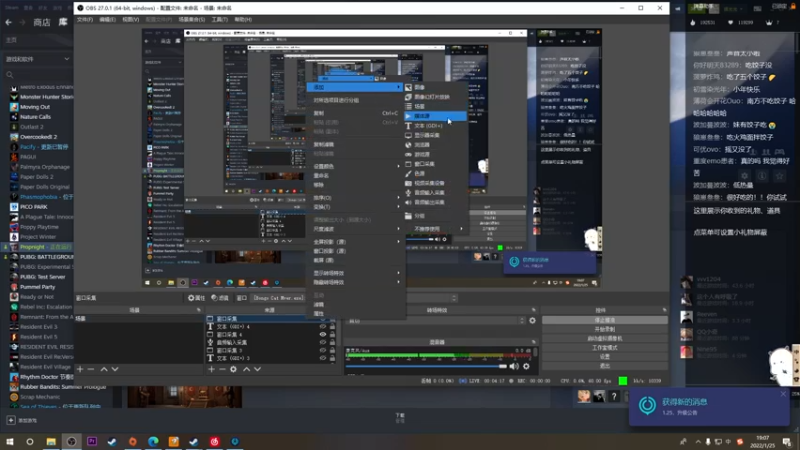Open the 文件(F) menu in OBS

(85, 19)
